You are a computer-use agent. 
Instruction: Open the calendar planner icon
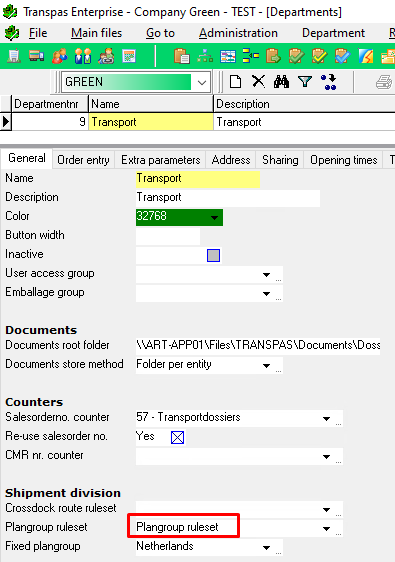click(129, 56)
